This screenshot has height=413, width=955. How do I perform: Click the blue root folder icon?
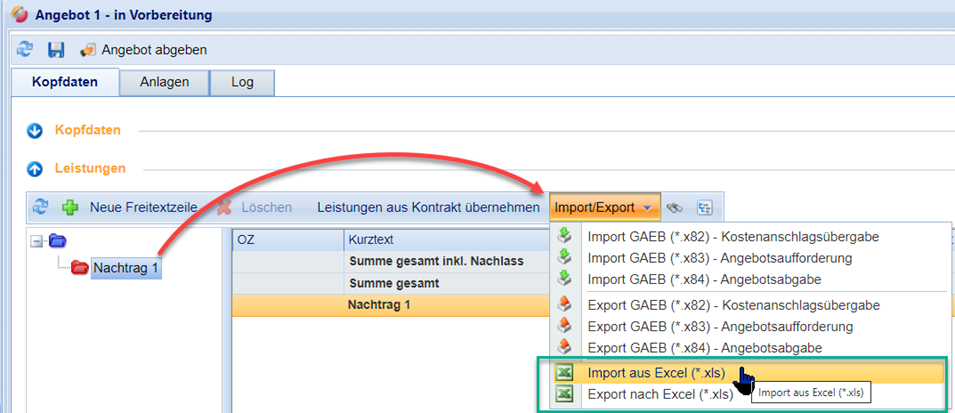tap(57, 241)
